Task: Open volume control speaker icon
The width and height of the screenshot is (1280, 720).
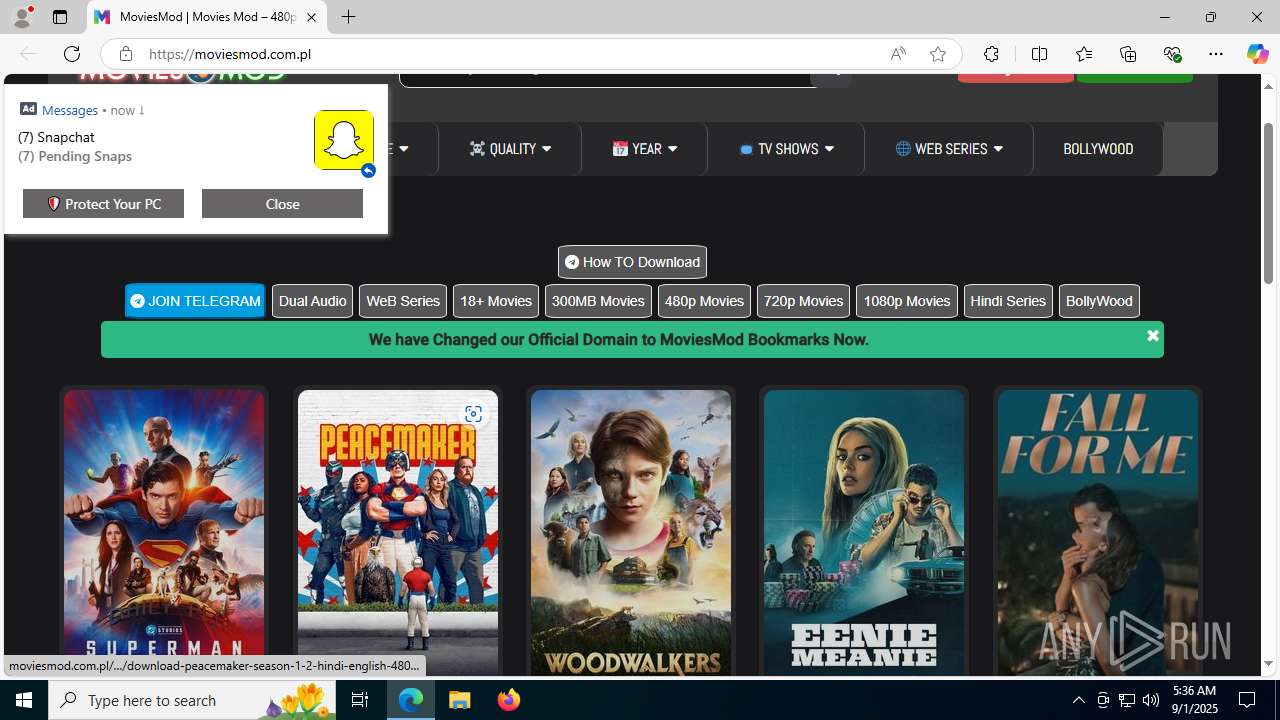Action: point(1151,700)
